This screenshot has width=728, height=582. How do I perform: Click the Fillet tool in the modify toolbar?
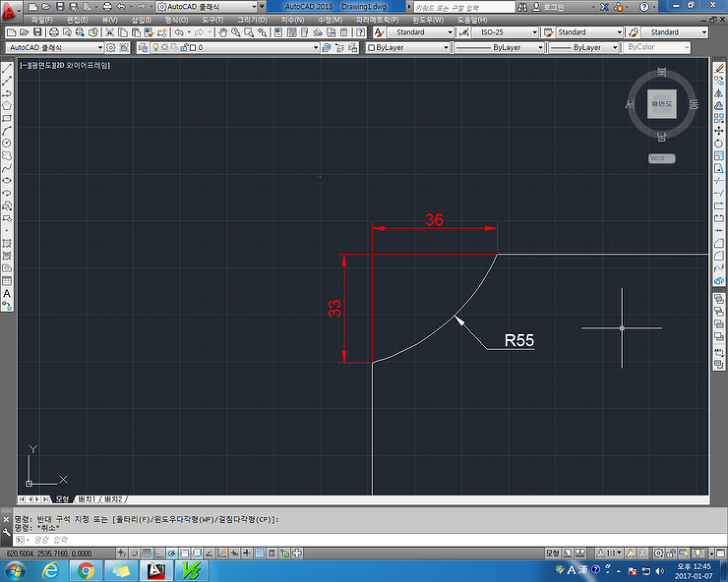[719, 256]
